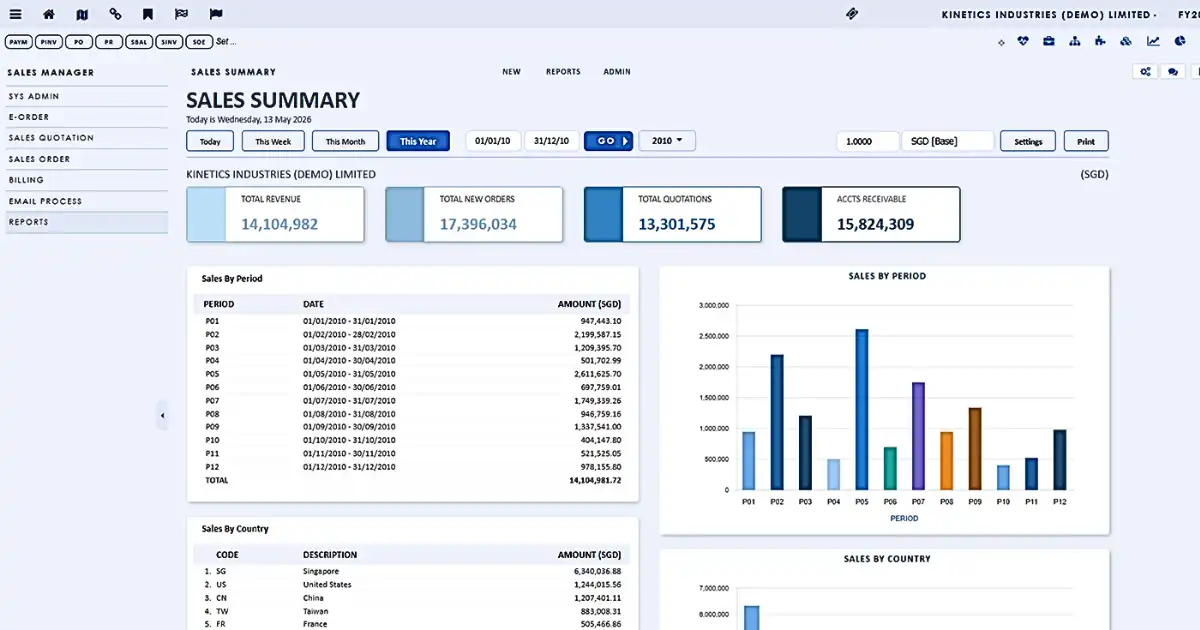Collapse sidebar with the left arrow handle

pyautogui.click(x=162, y=416)
